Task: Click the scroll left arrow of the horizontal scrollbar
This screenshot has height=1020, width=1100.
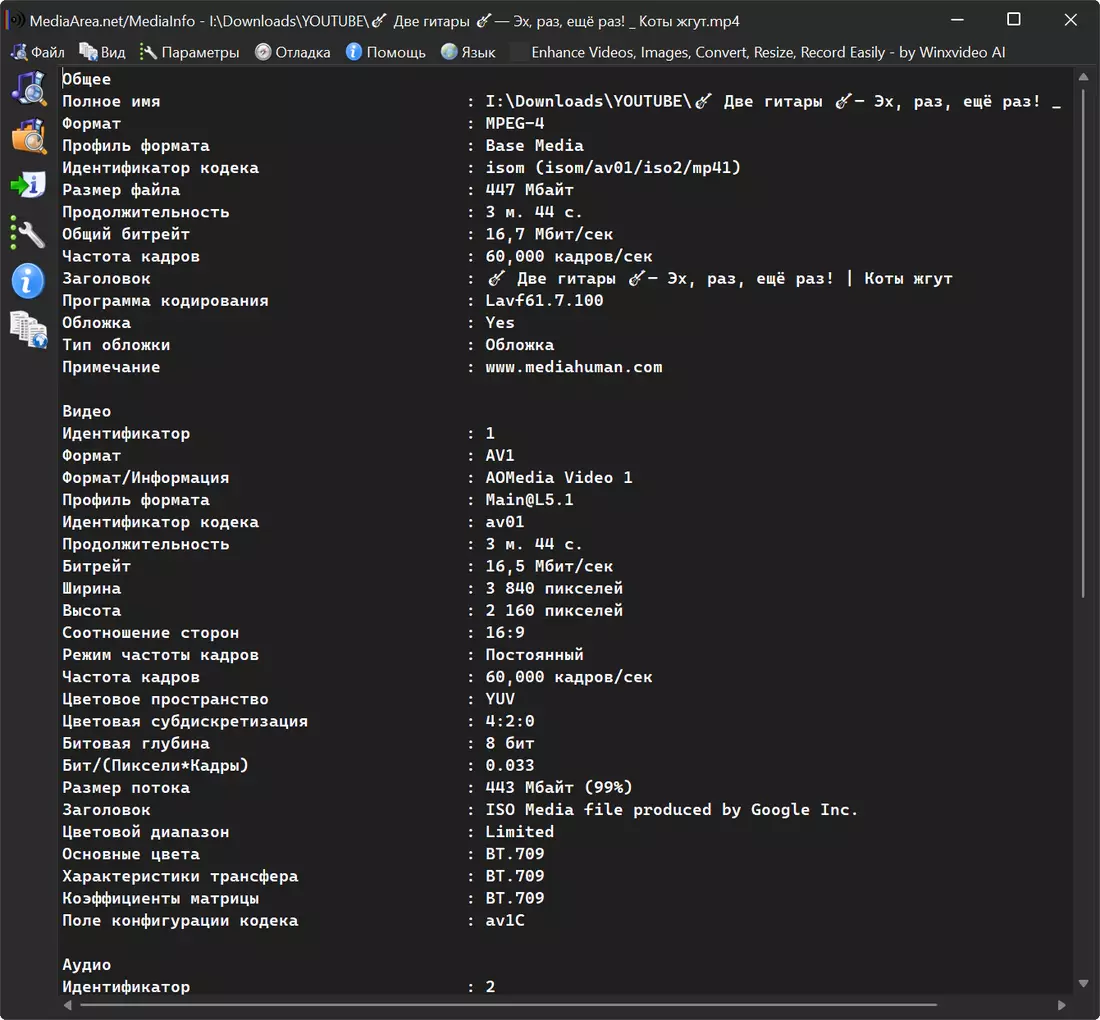Action: pos(67,1005)
